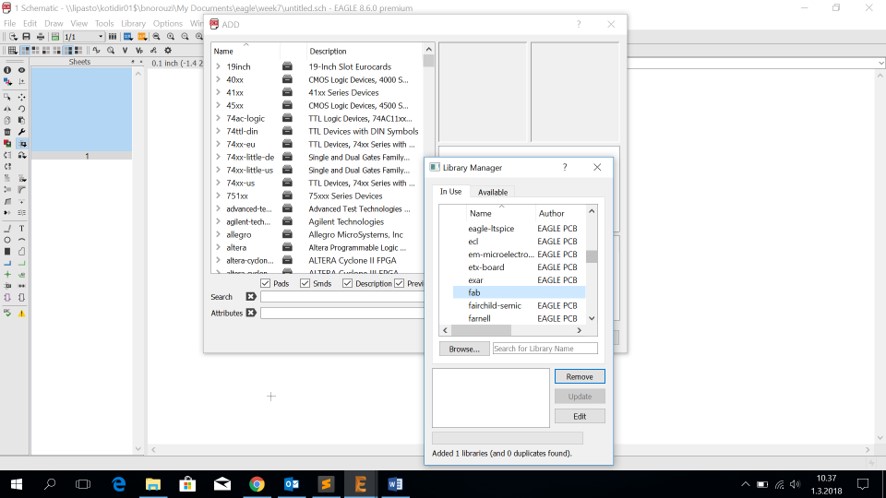Viewport: 886px width, 498px height.
Task: Click the Attributes input field
Action: (x=342, y=313)
